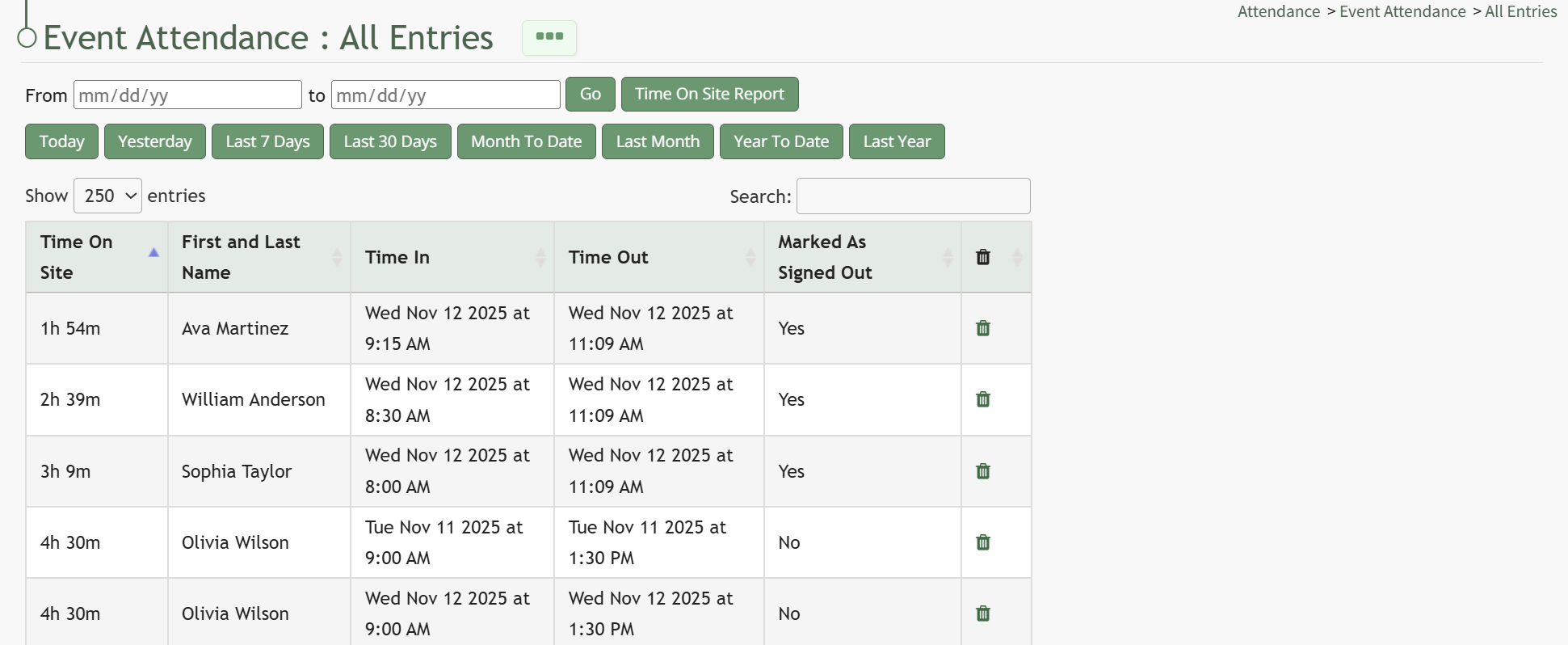Focus the 'to' date field

(446, 95)
